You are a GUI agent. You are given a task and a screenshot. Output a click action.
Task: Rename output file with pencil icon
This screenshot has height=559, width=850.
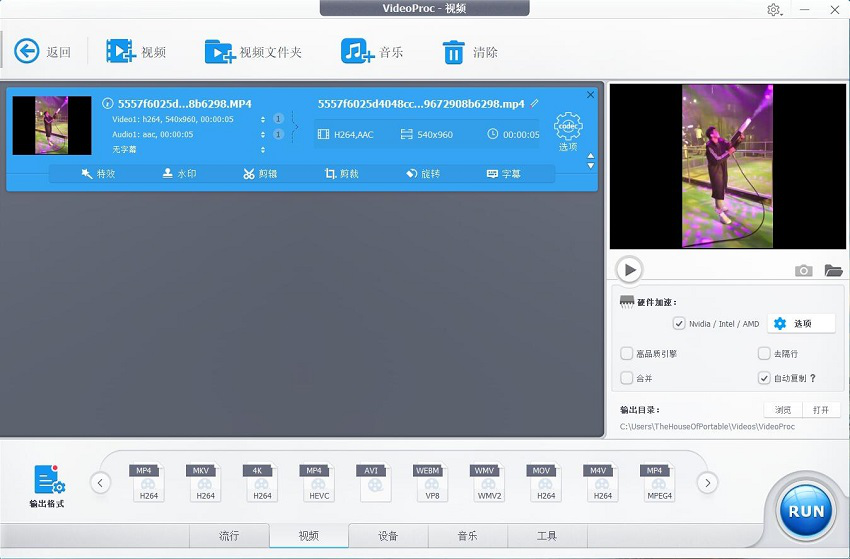[535, 103]
